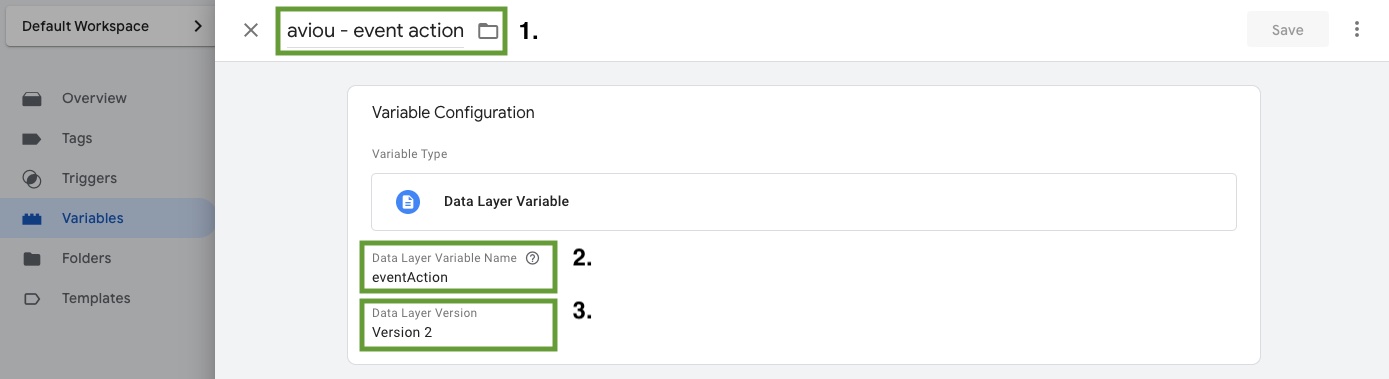This screenshot has width=1389, height=379.
Task: Navigate to the Triggers section
Action: (89, 178)
